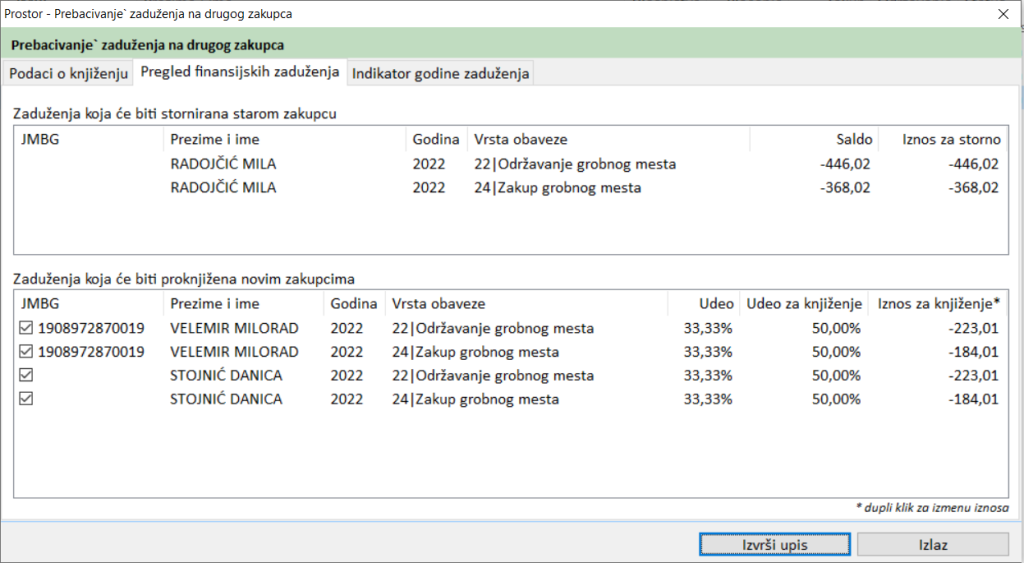Uncheck Velemir Milorad's Održavanje grobnog mesta row

pos(26,328)
